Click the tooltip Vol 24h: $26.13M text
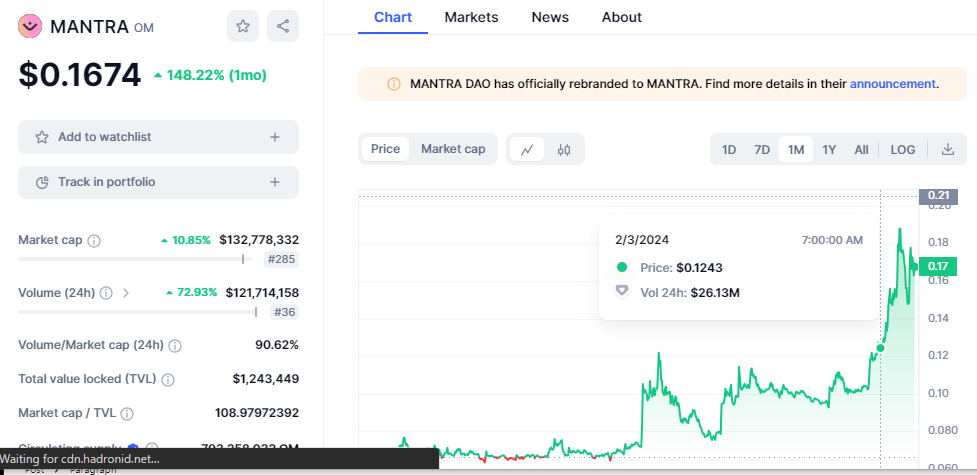 (x=690, y=292)
